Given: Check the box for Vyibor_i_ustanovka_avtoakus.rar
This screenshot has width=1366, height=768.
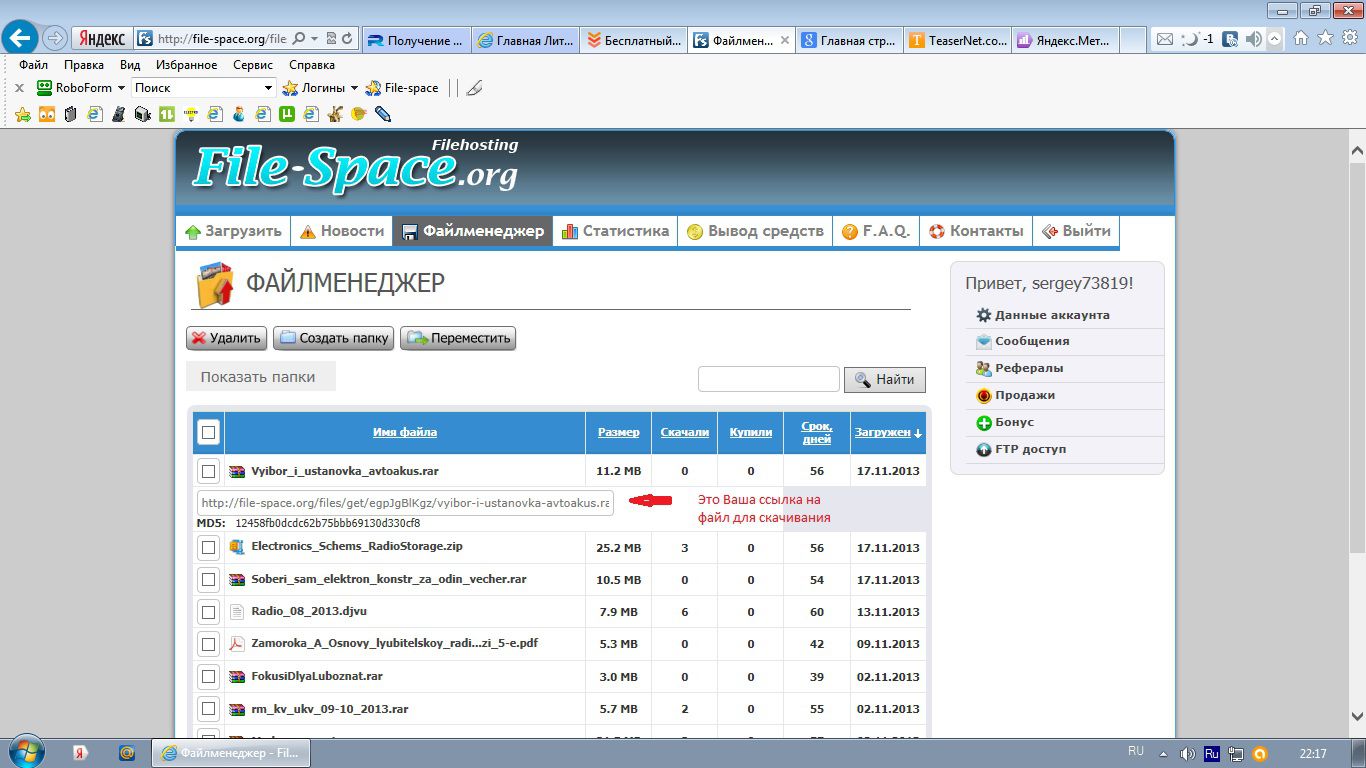Looking at the screenshot, I should click(x=208, y=471).
